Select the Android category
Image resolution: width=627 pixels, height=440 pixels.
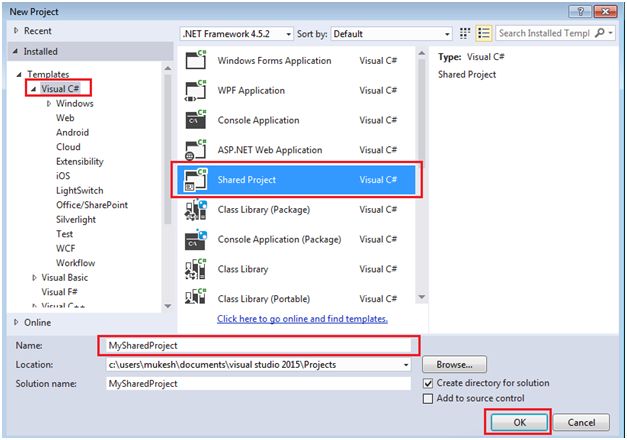coord(72,132)
